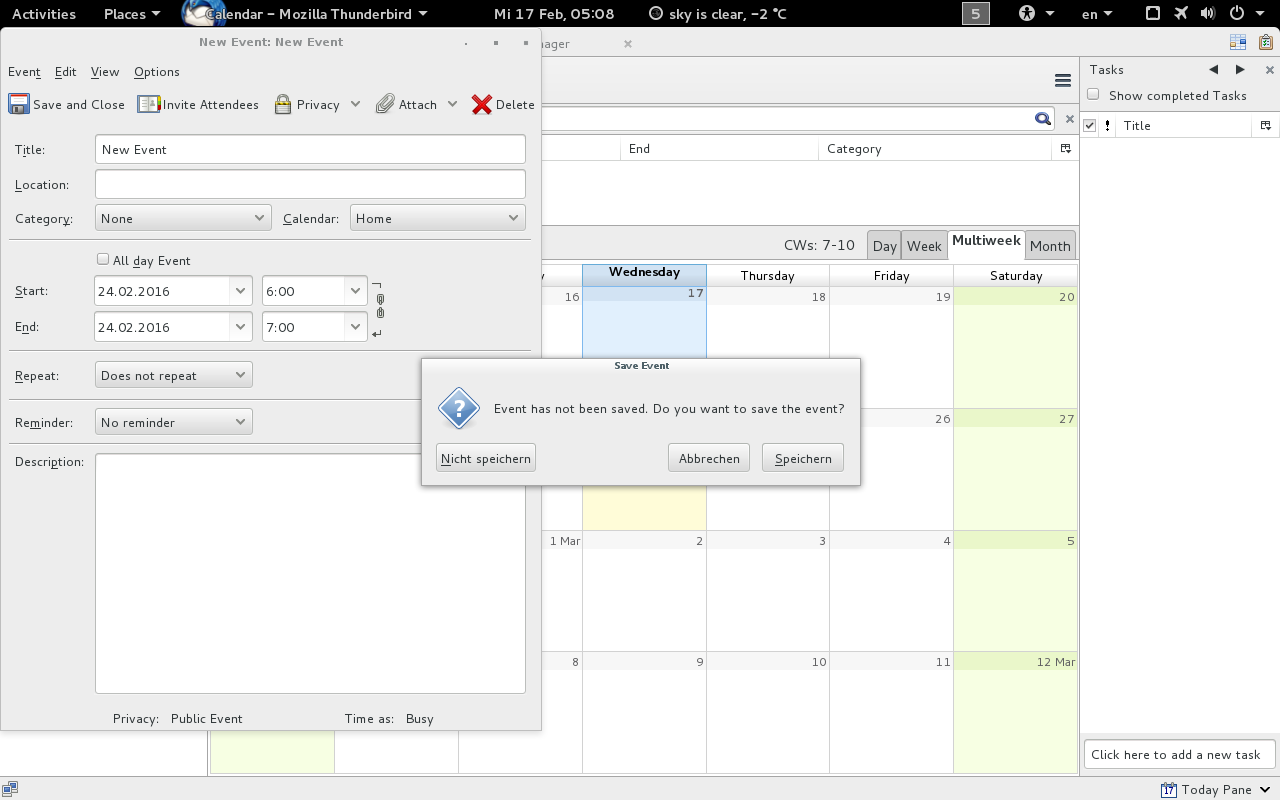
Task: Click the Location input field
Action: coord(310,184)
